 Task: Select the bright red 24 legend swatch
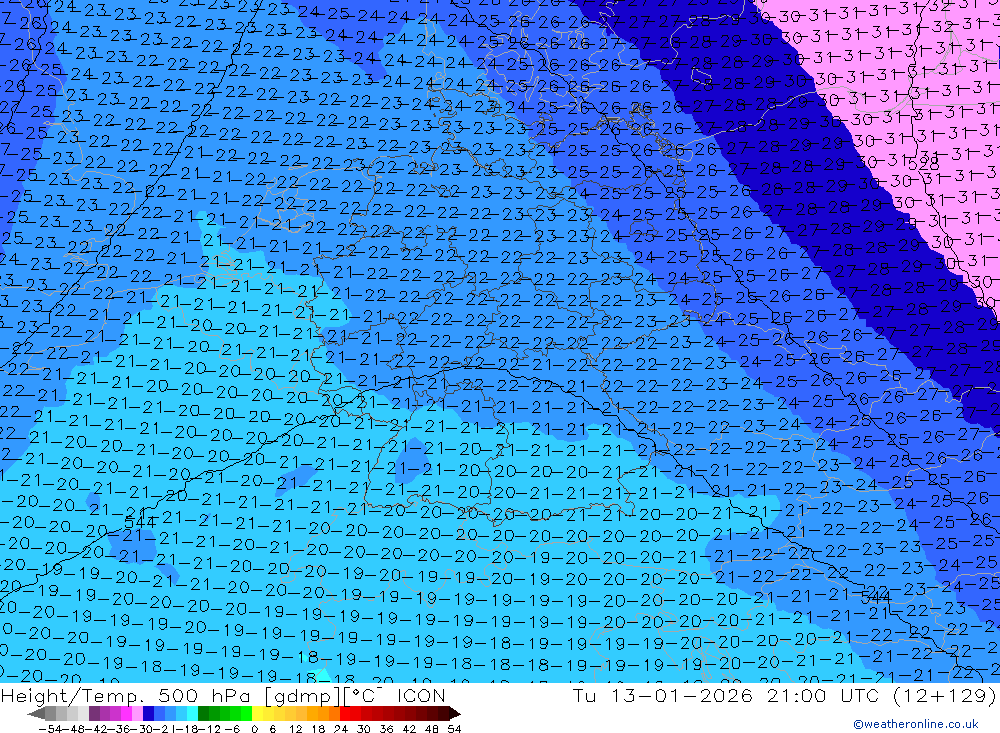(x=345, y=713)
